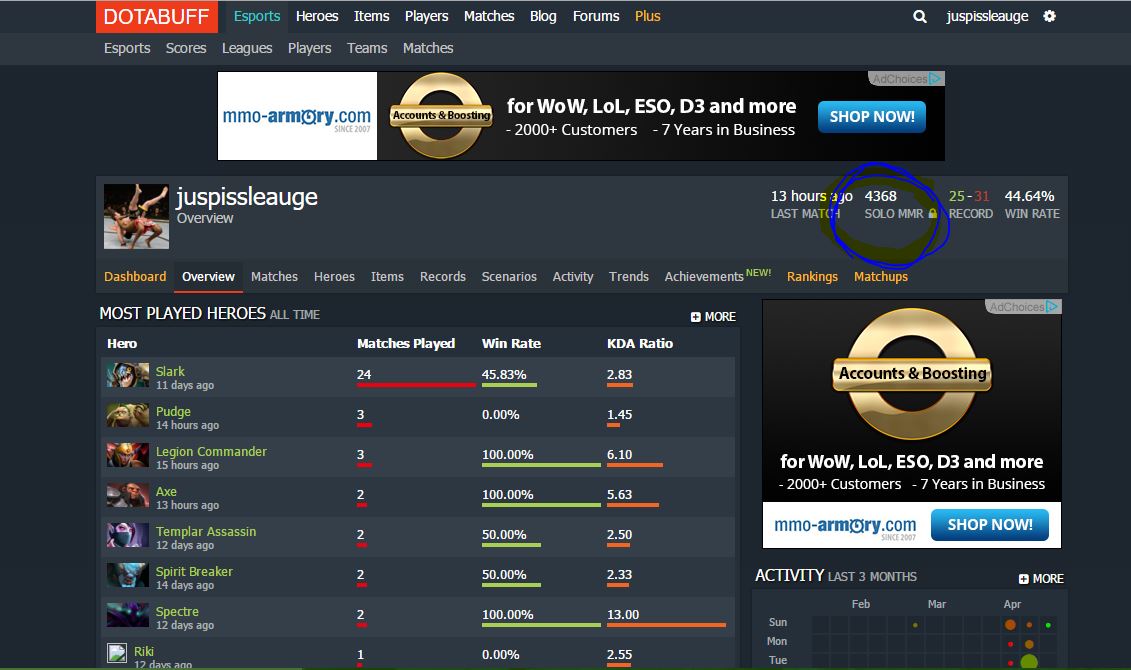Click the Templar Assassin hero icon
1131x670 pixels.
click(128, 535)
